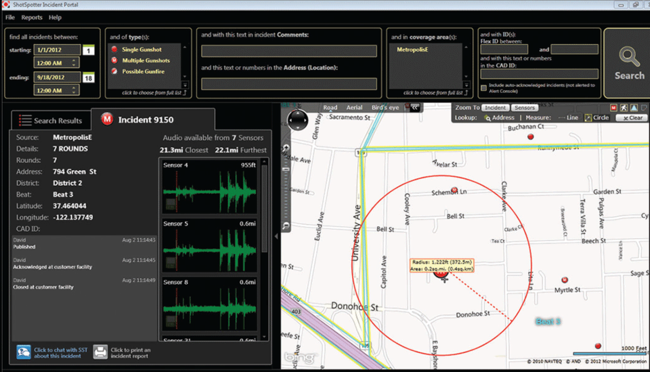Zoom map to the Sensors

(x=524, y=108)
